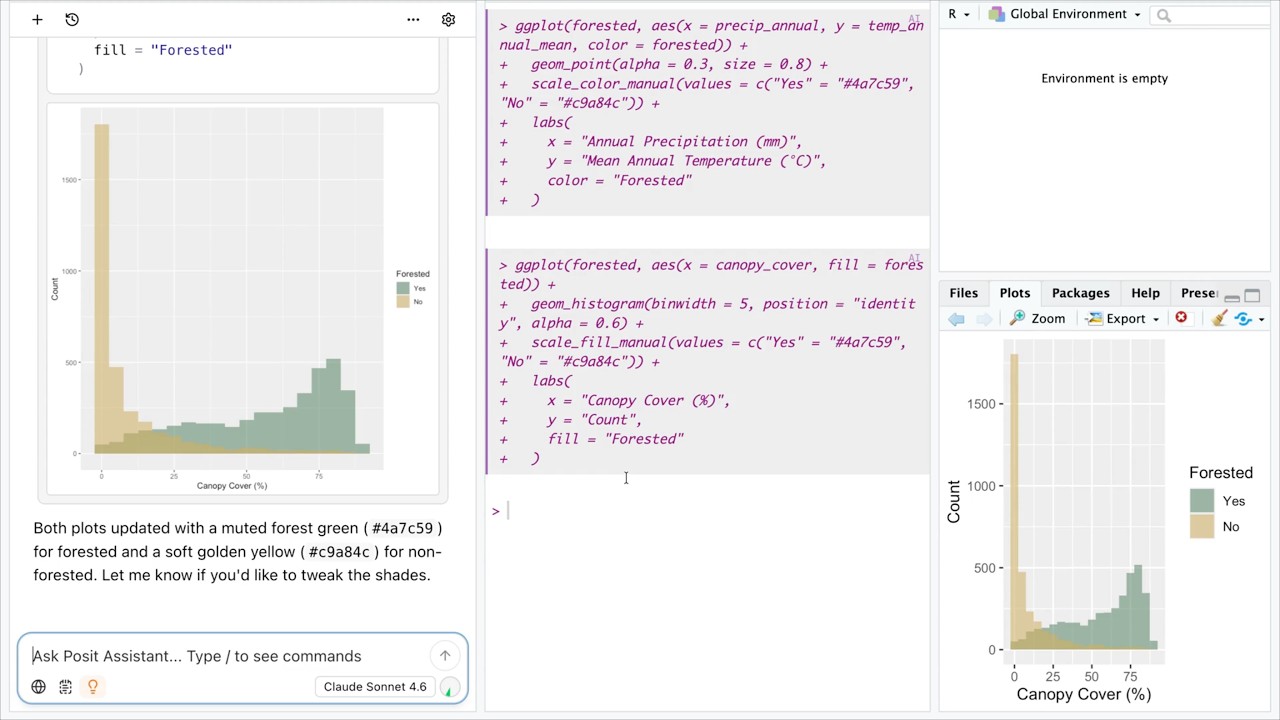Viewport: 1280px width, 720px height.
Task: Go to the next plot with forward arrow
Action: (x=984, y=319)
